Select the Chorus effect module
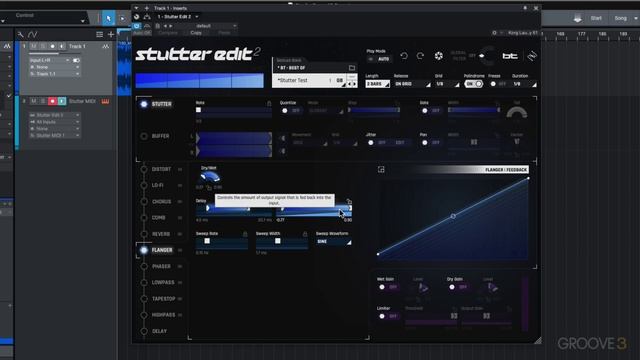The image size is (640, 360). (162, 202)
